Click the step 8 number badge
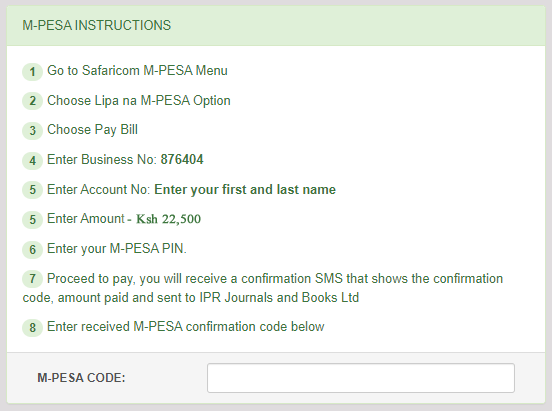Viewport: 552px width, 411px height. pyautogui.click(x=32, y=328)
